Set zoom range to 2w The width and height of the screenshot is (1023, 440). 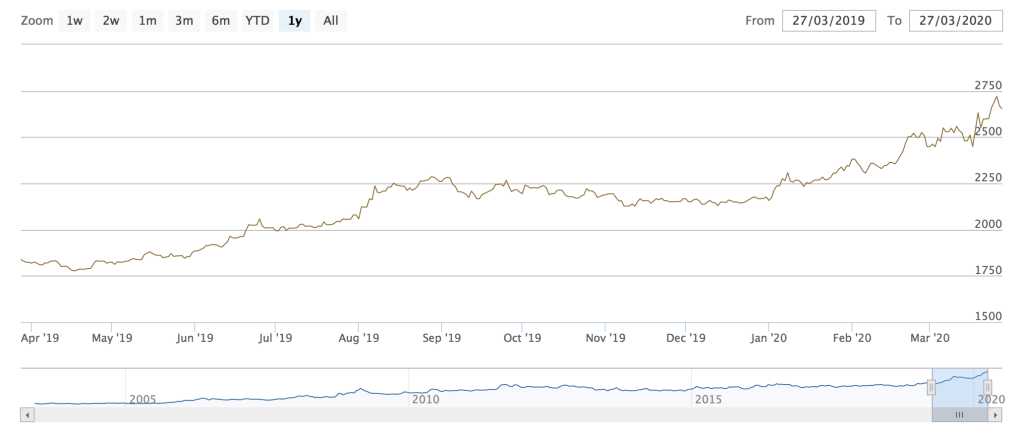tap(111, 21)
